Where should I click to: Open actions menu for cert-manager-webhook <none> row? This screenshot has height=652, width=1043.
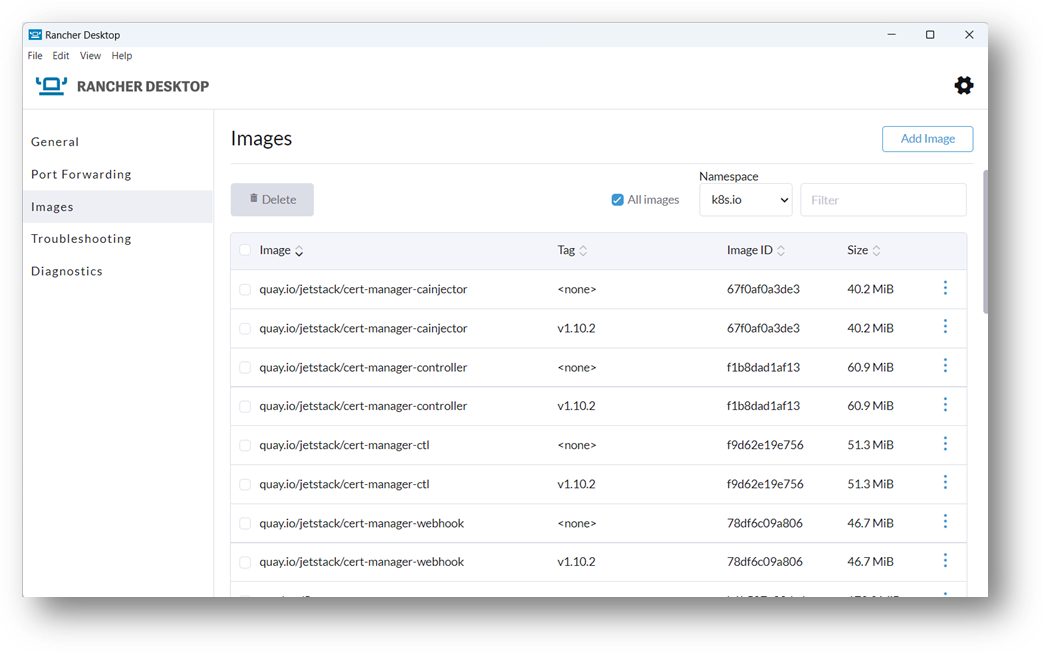click(945, 522)
